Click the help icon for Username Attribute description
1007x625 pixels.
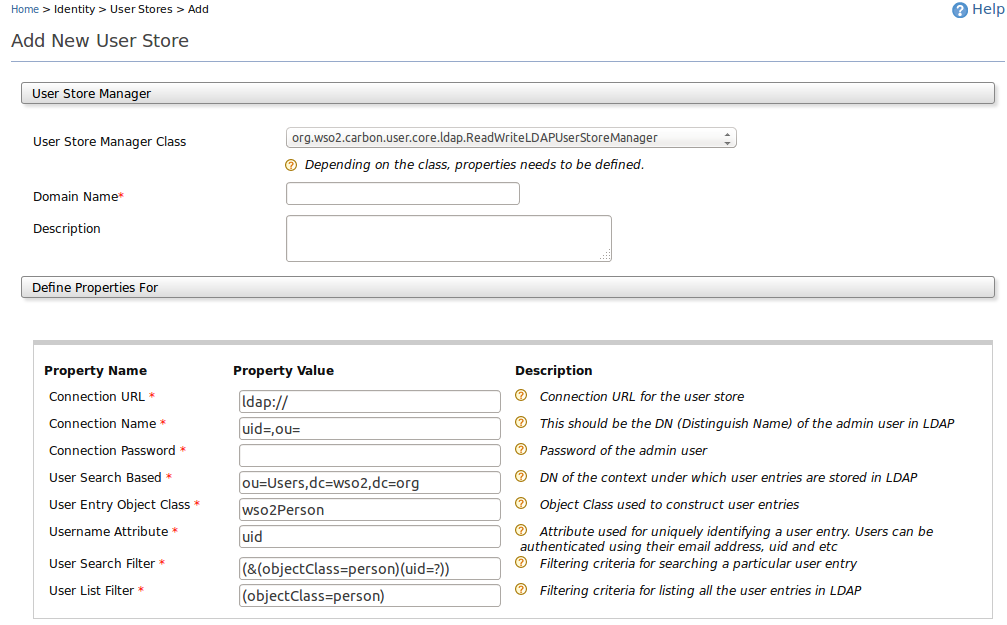click(x=521, y=531)
